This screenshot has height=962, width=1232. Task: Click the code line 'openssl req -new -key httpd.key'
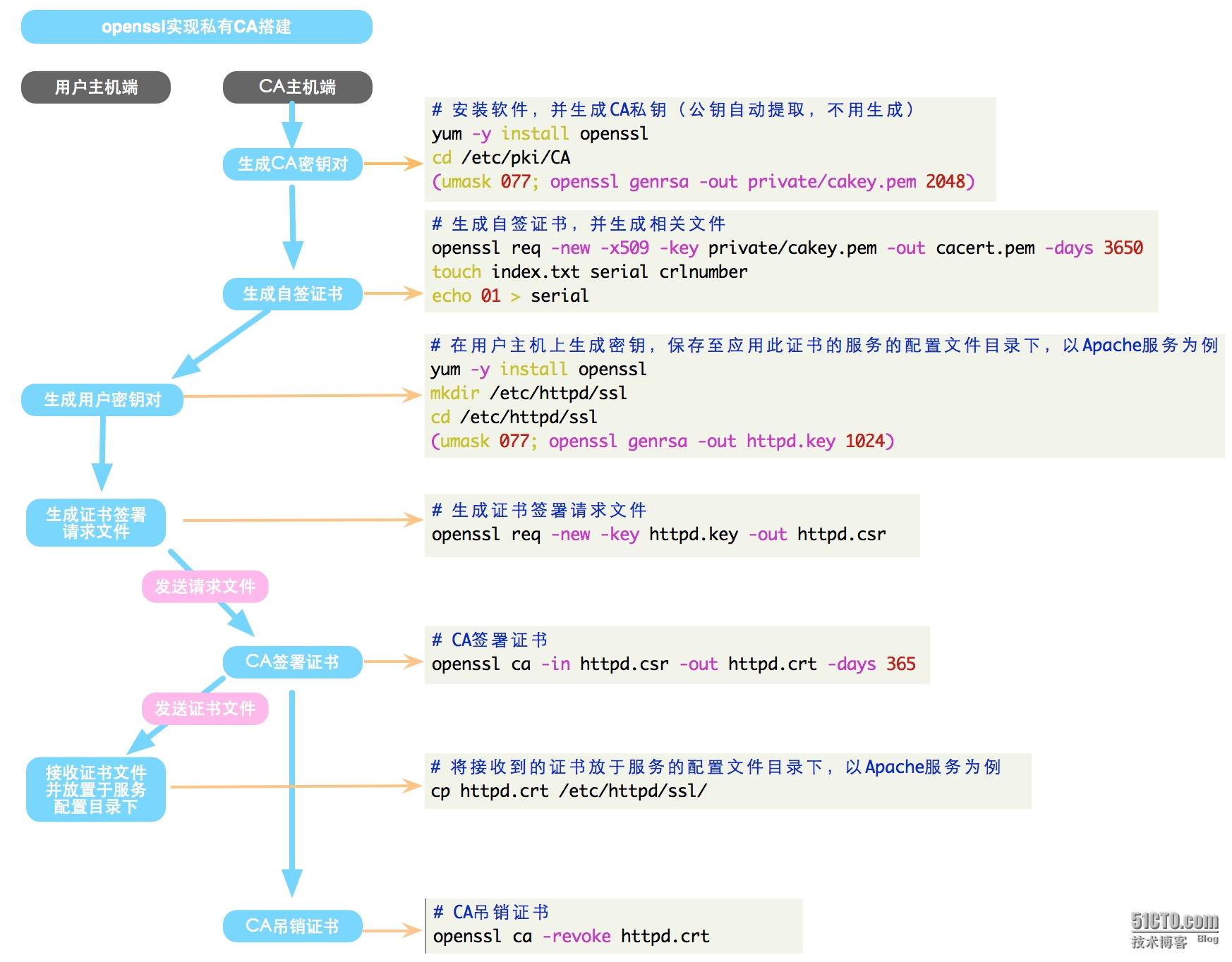point(659,535)
